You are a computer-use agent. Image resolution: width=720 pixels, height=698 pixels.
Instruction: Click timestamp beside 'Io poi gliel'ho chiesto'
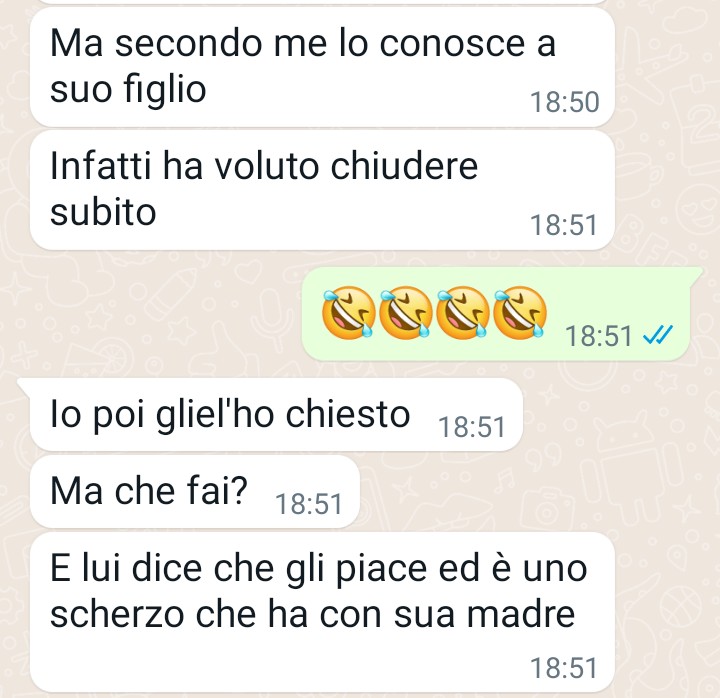472,427
